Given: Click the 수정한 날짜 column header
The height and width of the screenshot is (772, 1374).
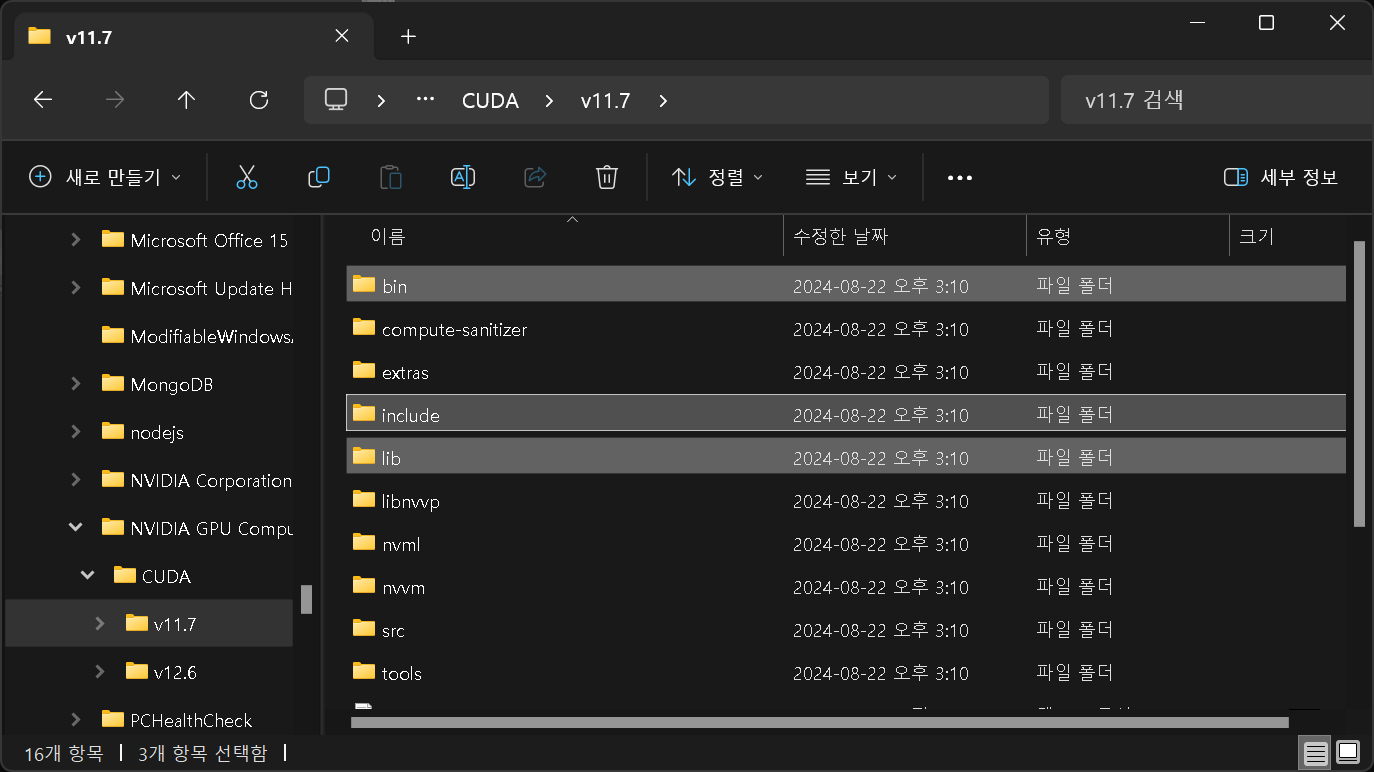Looking at the screenshot, I should point(840,237).
